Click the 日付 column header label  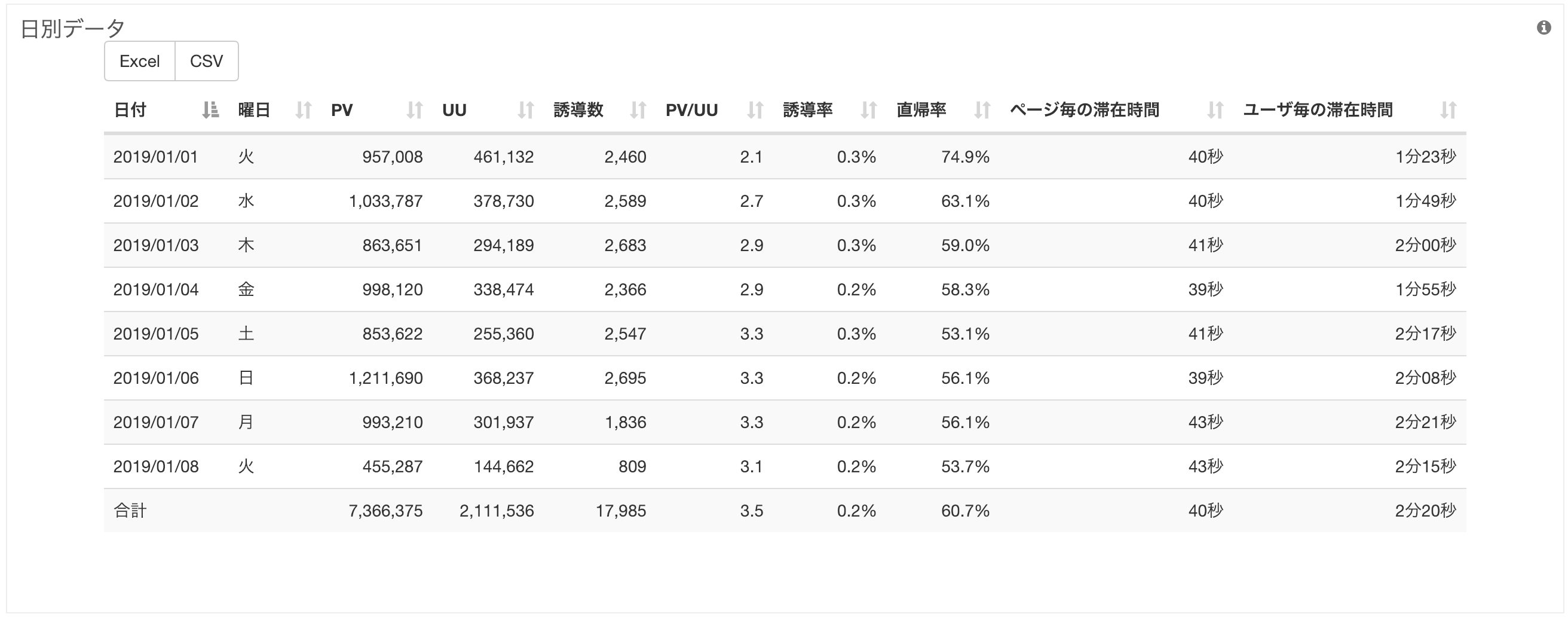pyautogui.click(x=130, y=110)
